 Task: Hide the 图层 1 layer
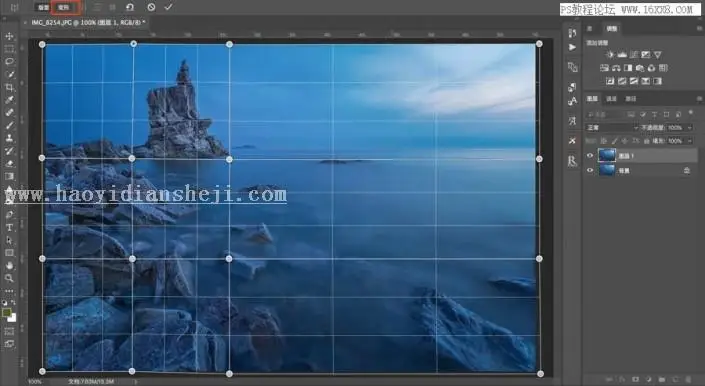click(590, 155)
